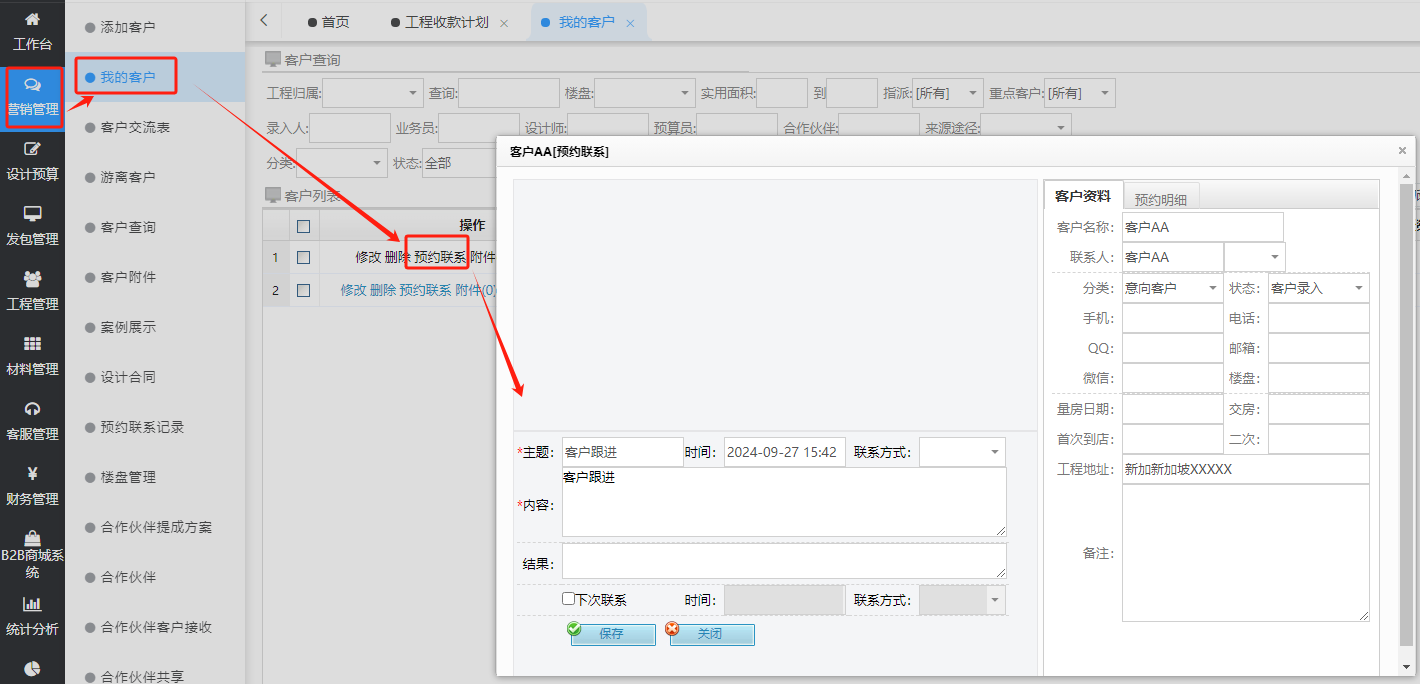1420x684 pixels.
Task: Open the 分类 dropdown showing 意向客户
Action: point(1171,288)
